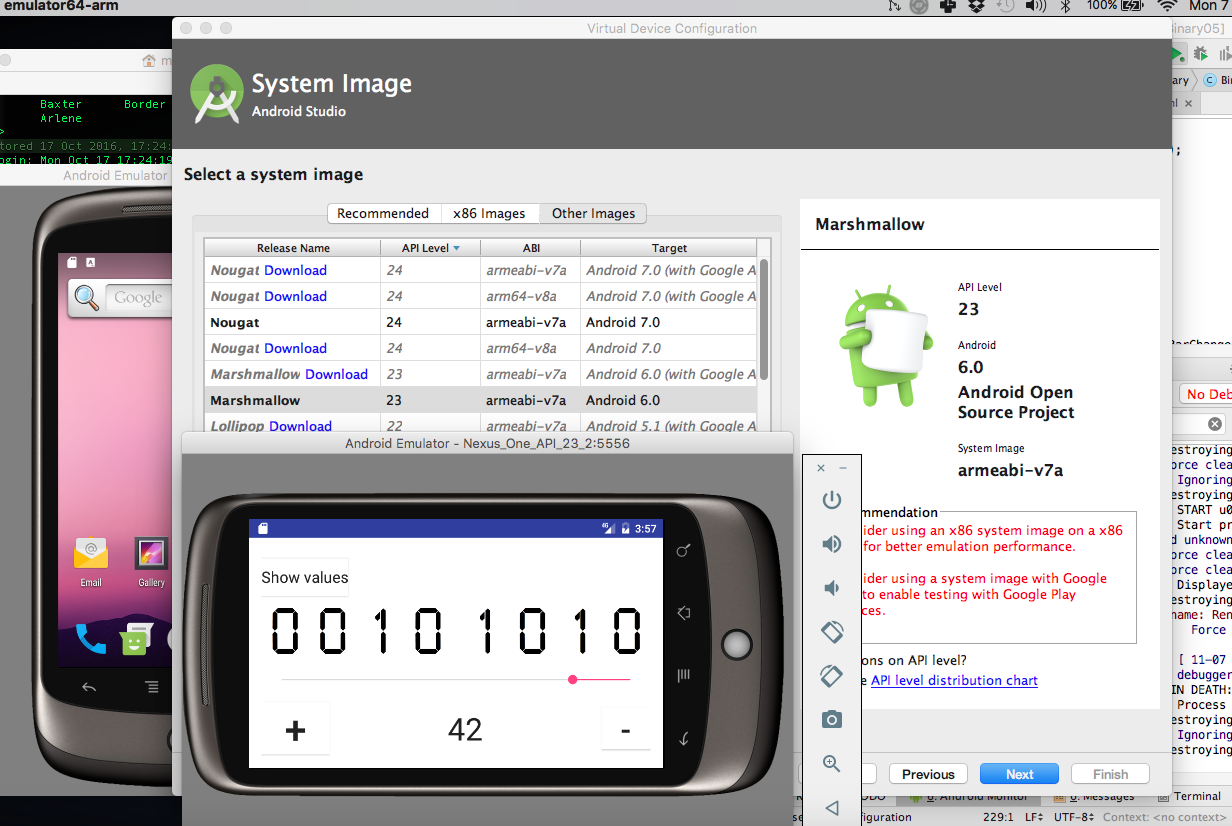Screen dimensions: 1232x826
Task: Click system image table vertical scrollbar
Action: [764, 320]
